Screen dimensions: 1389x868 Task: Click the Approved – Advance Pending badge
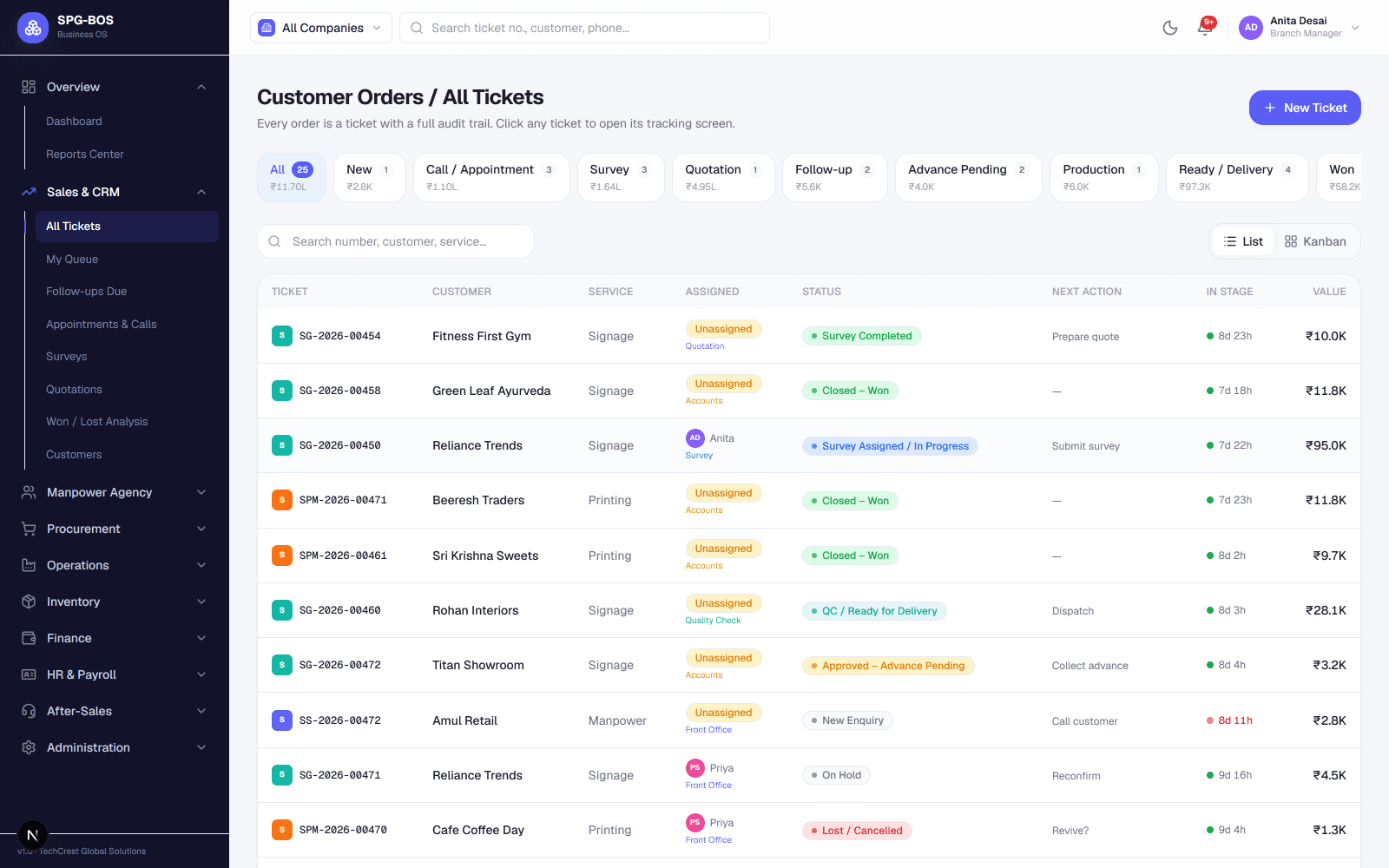[888, 666]
